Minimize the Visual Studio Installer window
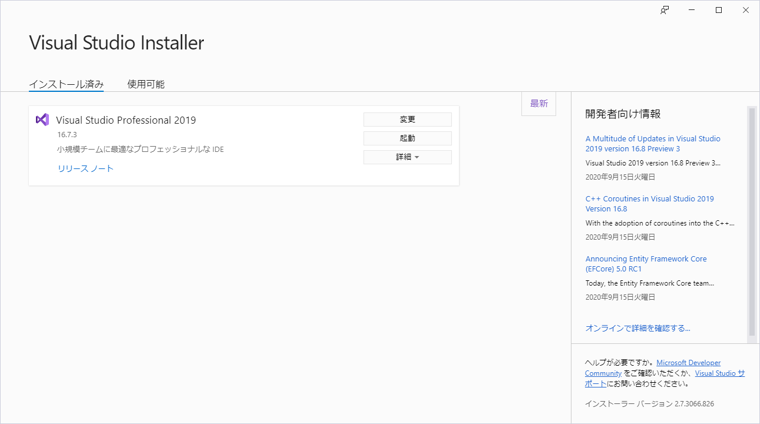Screen dimensions: 760x424 click(692, 10)
